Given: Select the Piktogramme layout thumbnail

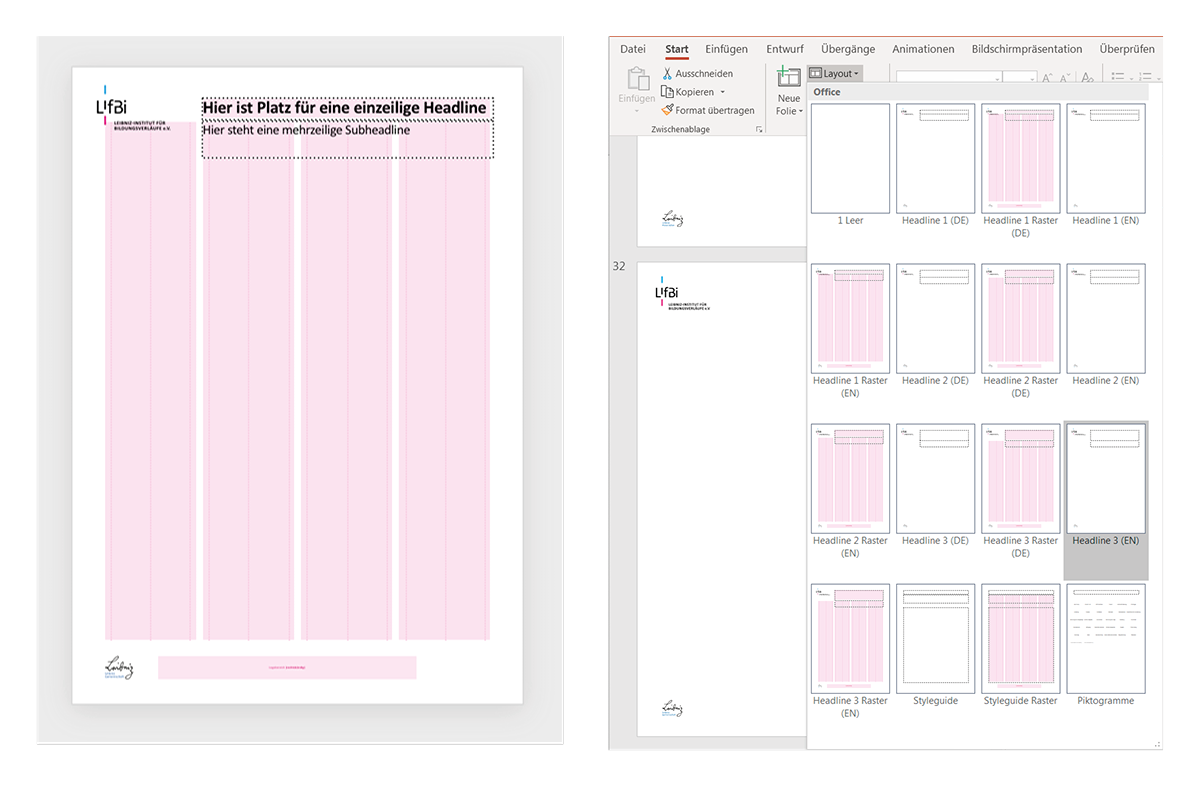Looking at the screenshot, I should click(x=1105, y=639).
